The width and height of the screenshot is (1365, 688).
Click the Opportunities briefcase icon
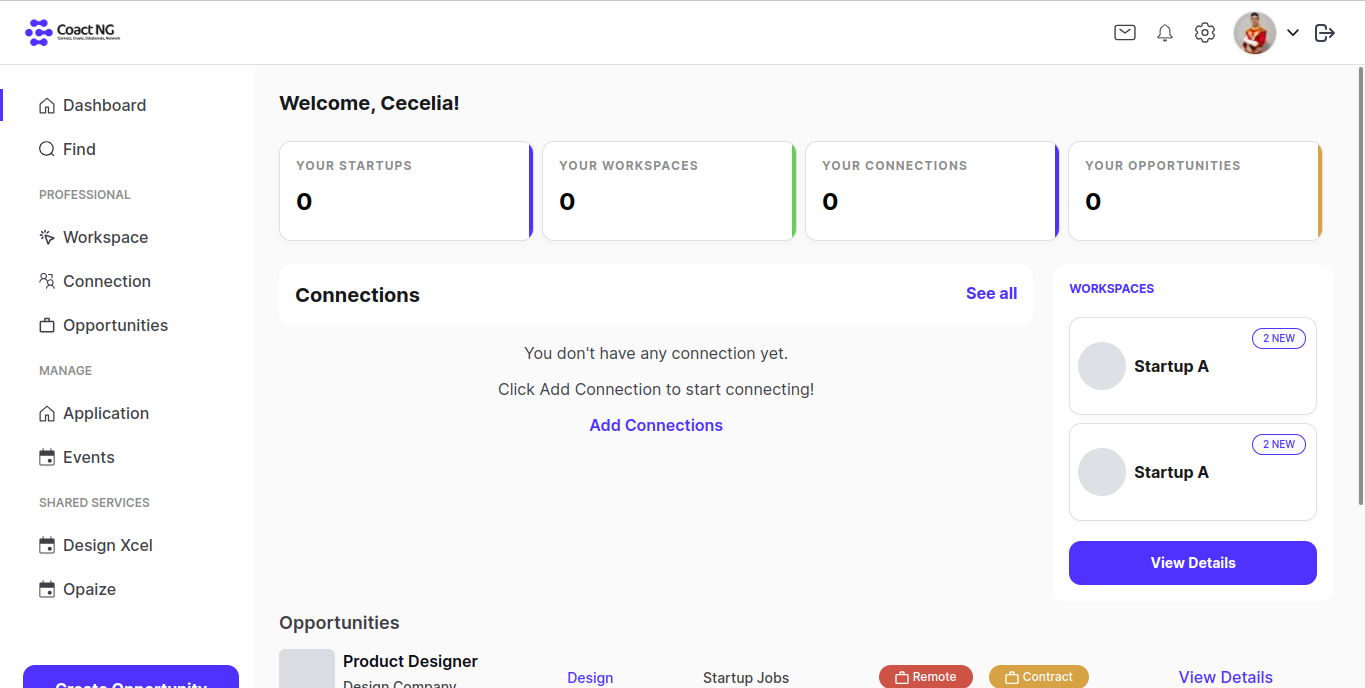47,326
